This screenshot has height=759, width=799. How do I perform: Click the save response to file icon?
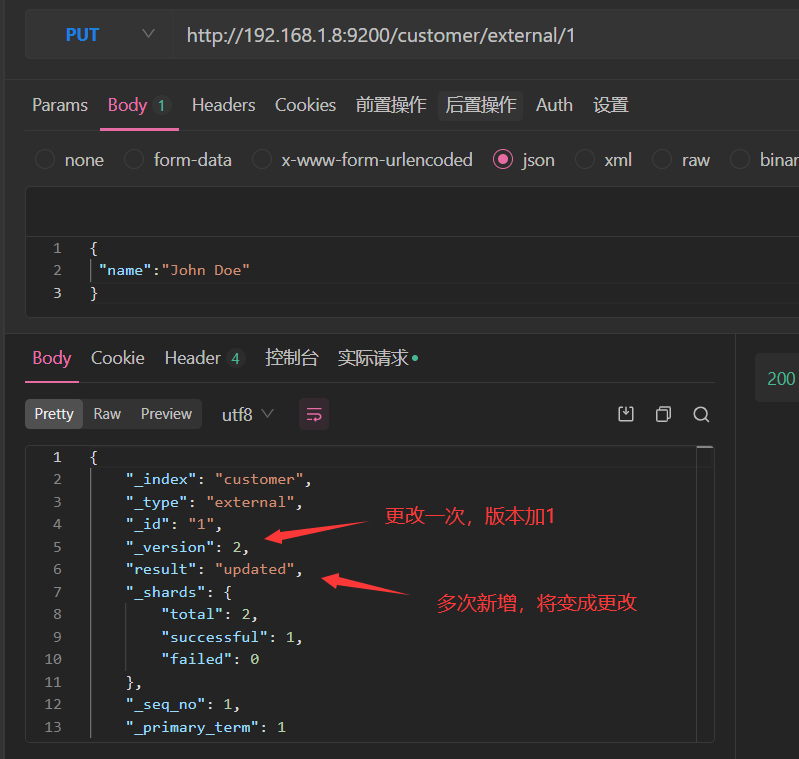click(626, 414)
